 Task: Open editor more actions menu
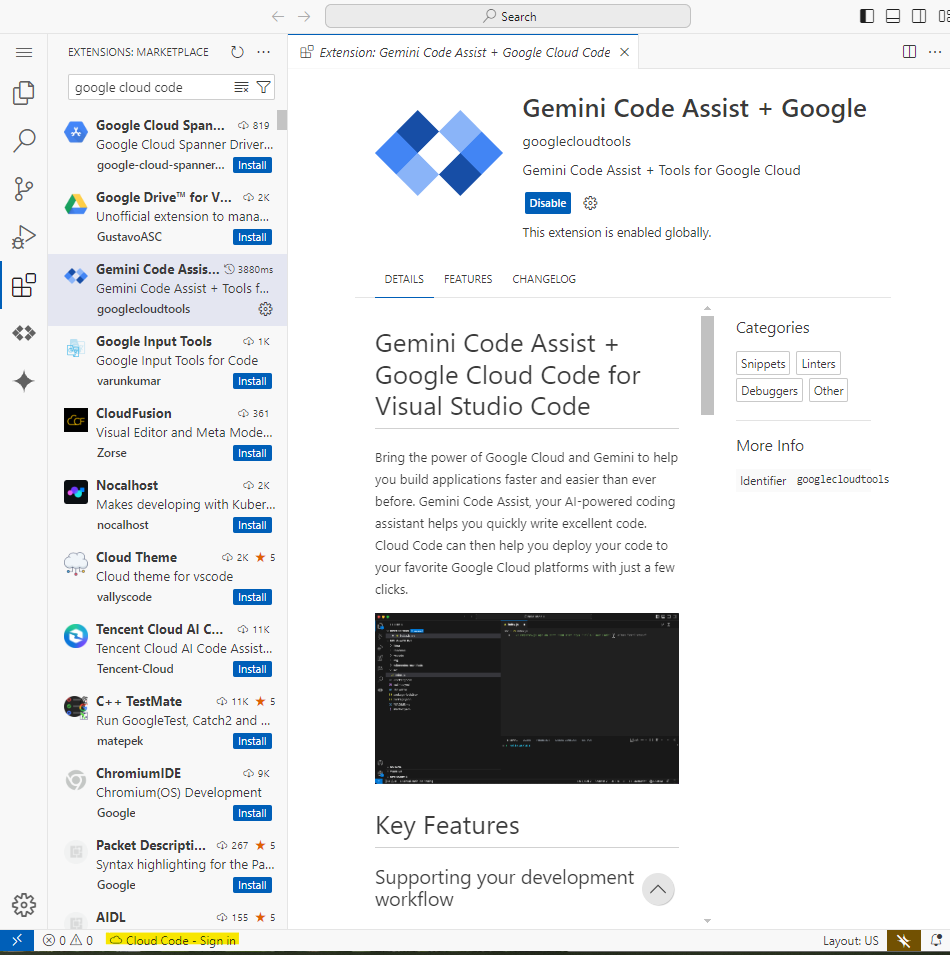[x=935, y=52]
